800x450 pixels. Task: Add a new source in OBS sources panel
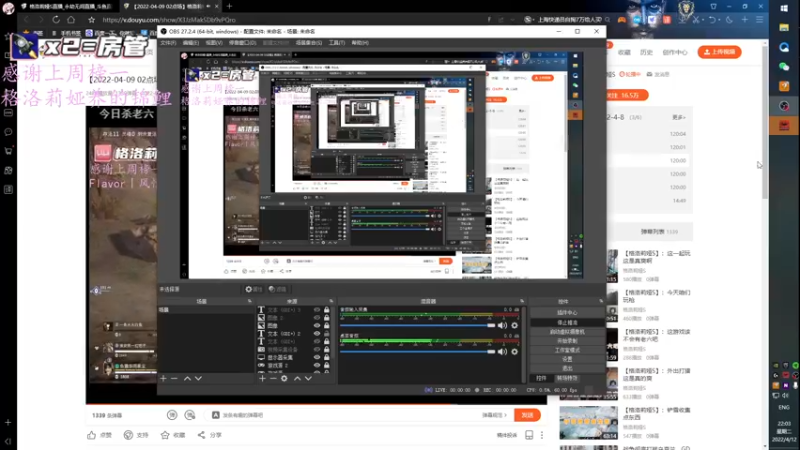(262, 379)
